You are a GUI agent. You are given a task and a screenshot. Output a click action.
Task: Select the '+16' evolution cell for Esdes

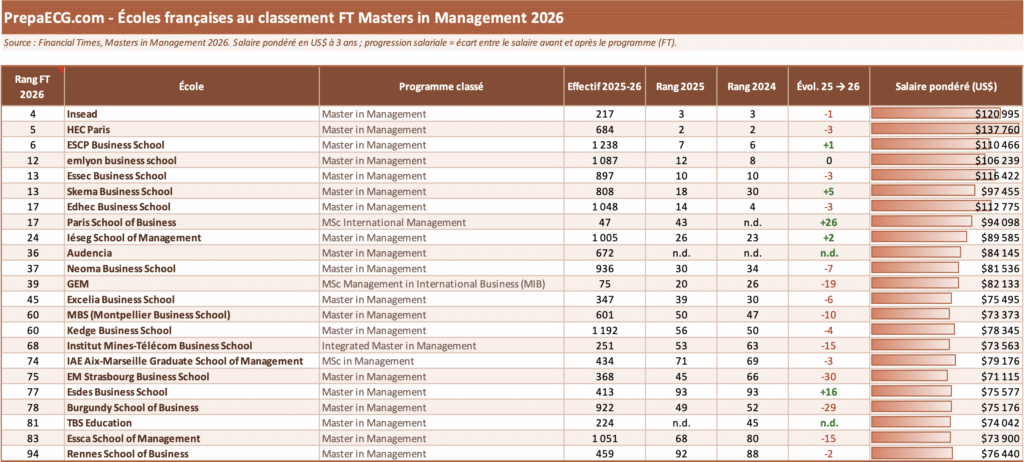(829, 391)
